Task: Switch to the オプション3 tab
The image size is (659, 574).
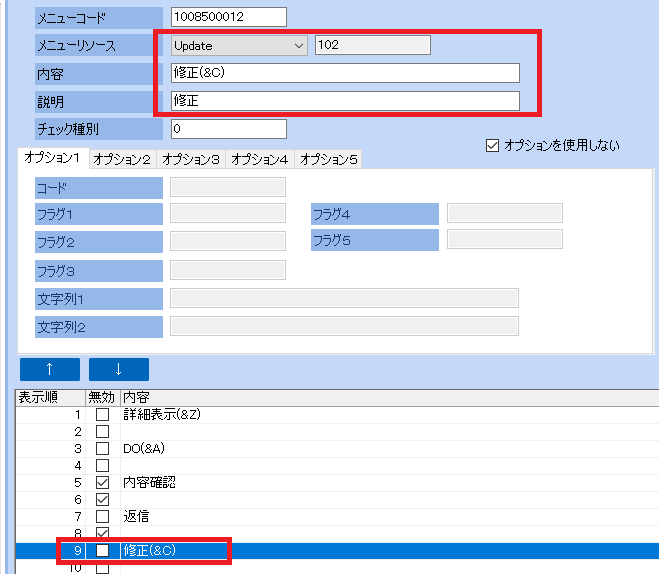Action: [x=191, y=159]
